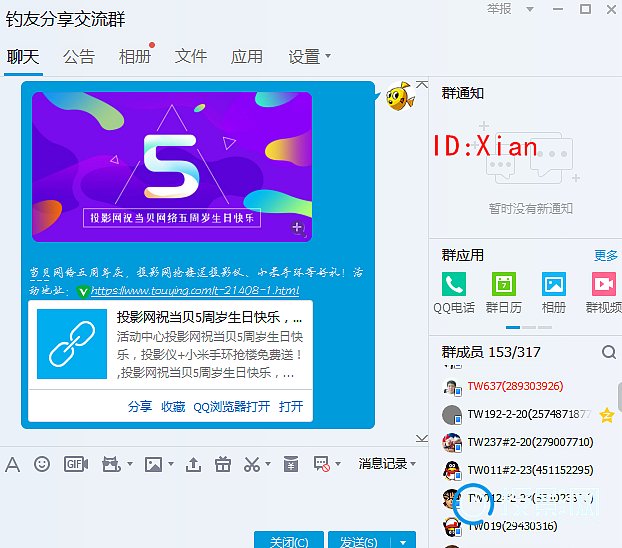Select member TW011#2-23(451152295)
The width and height of the screenshot is (622, 548).
pos(530,470)
